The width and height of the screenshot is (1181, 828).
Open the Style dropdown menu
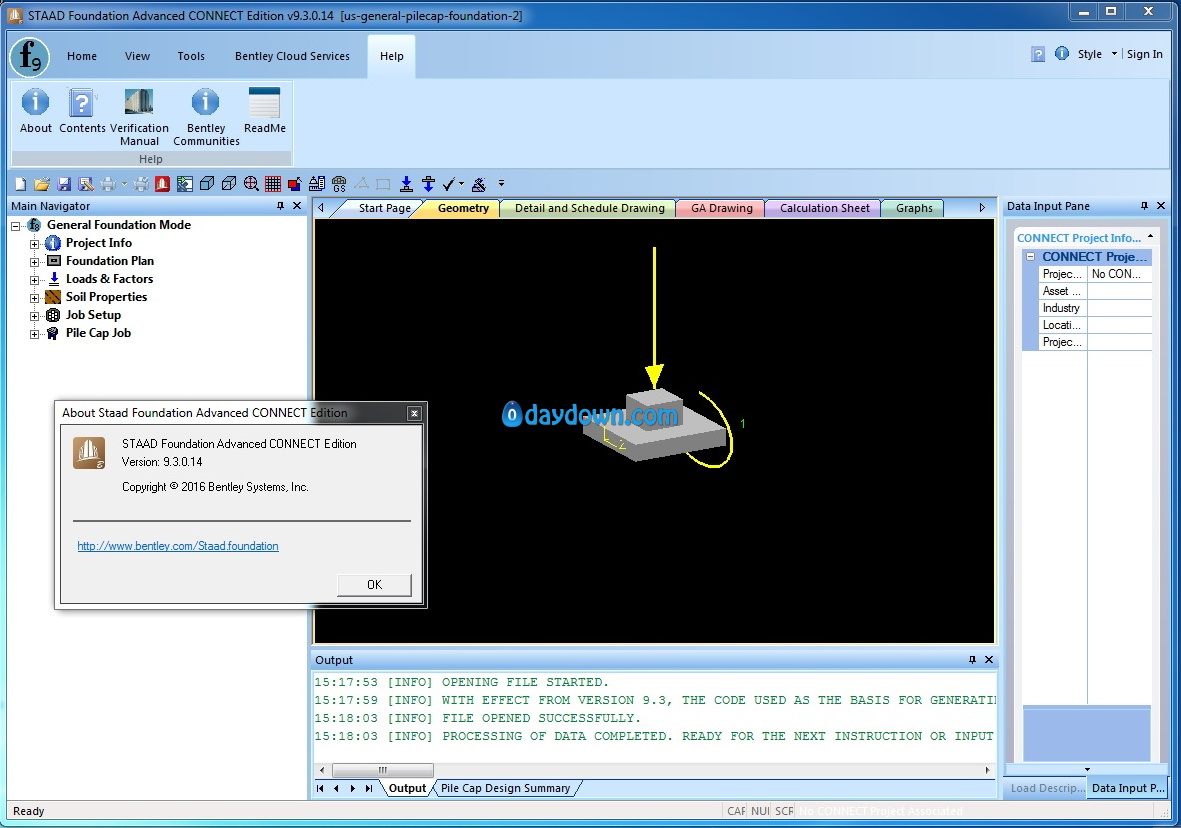click(1096, 54)
